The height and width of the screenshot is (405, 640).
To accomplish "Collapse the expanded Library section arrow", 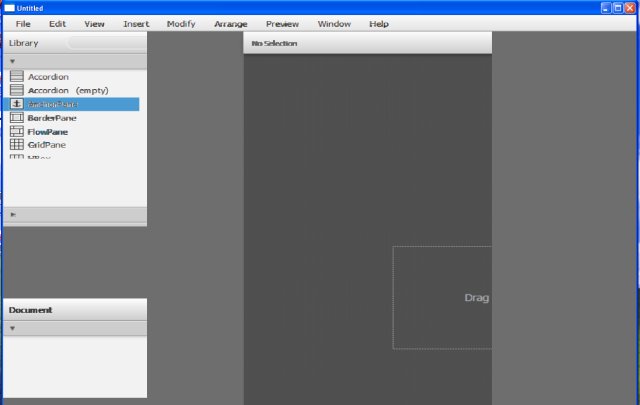I will click(x=12, y=61).
